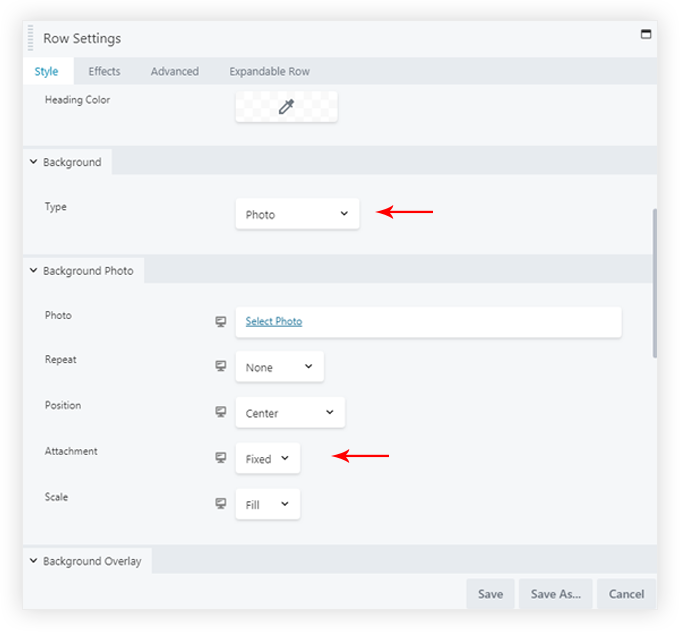Open the Repeat dropdown set to None
680x632 pixels.
(x=279, y=367)
